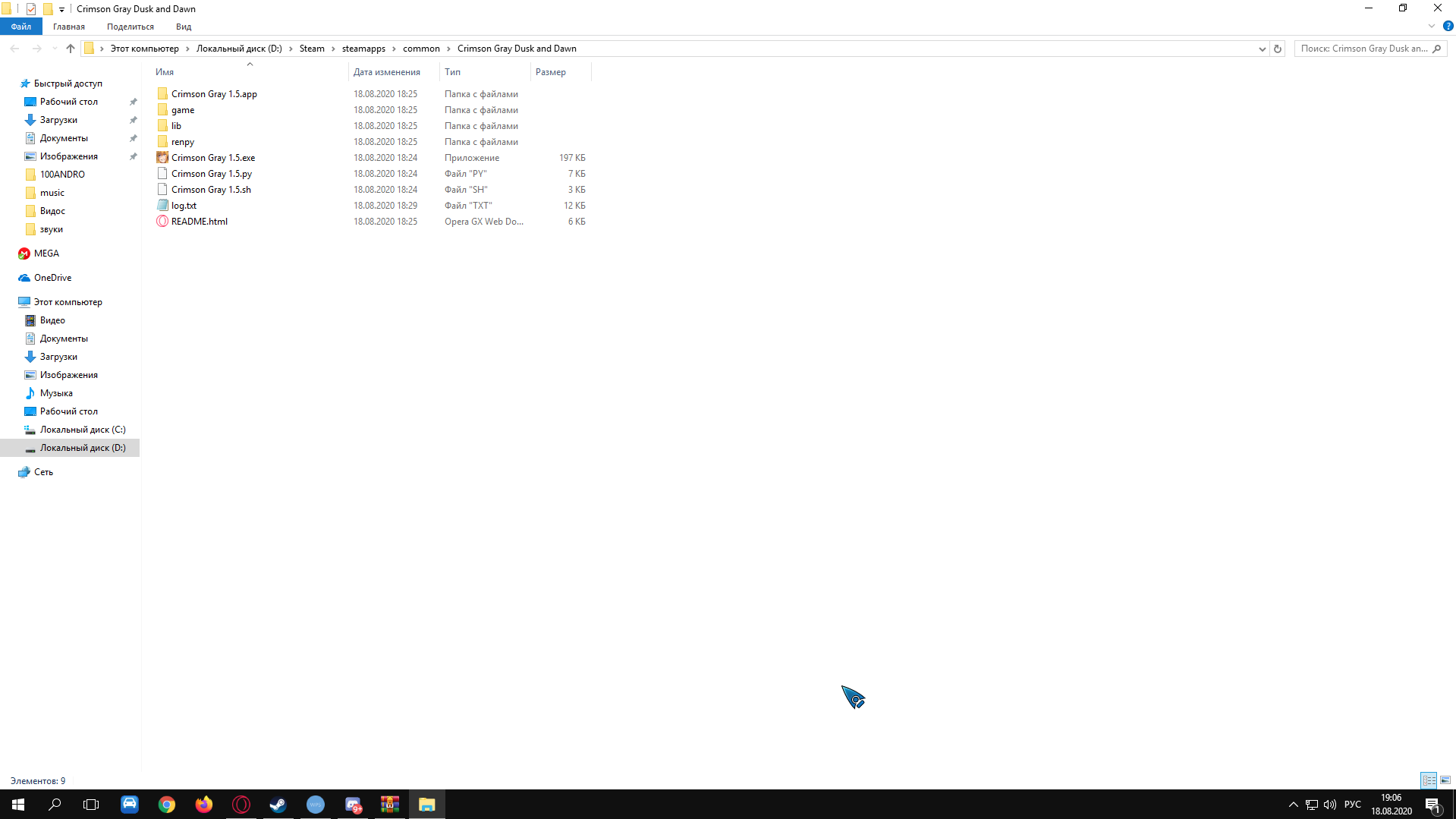
Task: Open recent locations dropdown arrow
Action: pyautogui.click(x=55, y=49)
